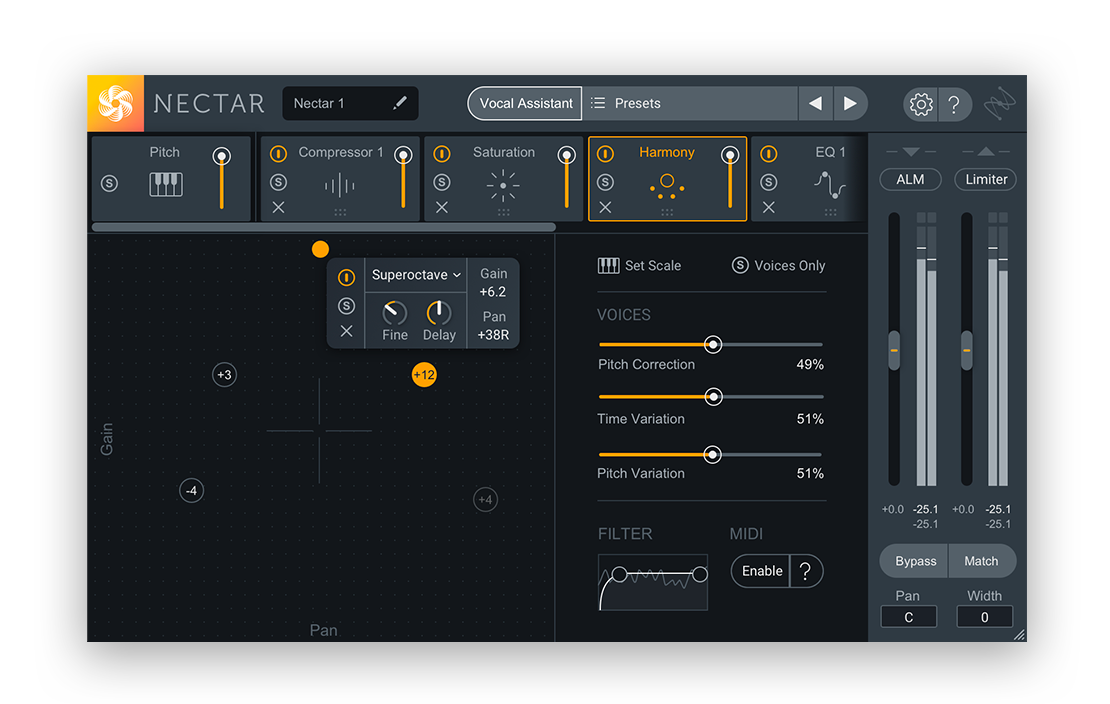Image resolution: width=1110 pixels, height=704 pixels.
Task: Open the Vocal Assistant
Action: point(526,103)
